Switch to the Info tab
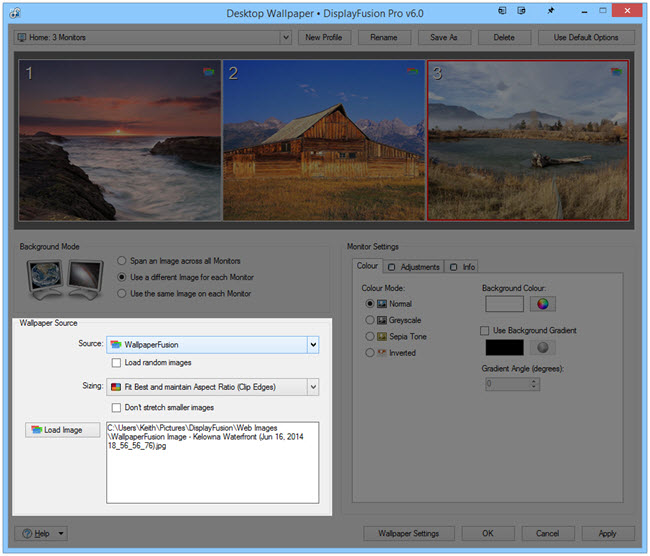650x556 pixels. 462,267
